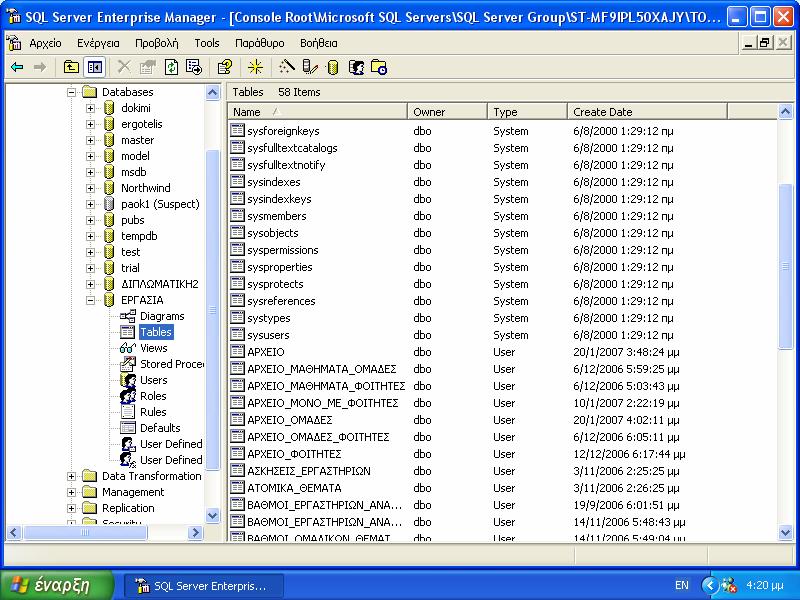Select the Roles tree node

[x=153, y=396]
